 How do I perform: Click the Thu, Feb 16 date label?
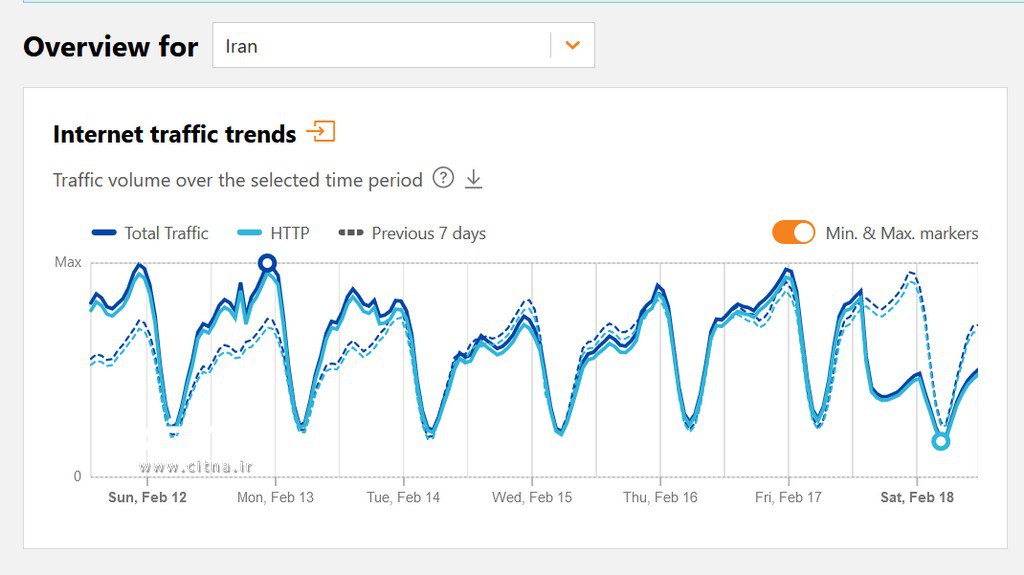(x=660, y=497)
